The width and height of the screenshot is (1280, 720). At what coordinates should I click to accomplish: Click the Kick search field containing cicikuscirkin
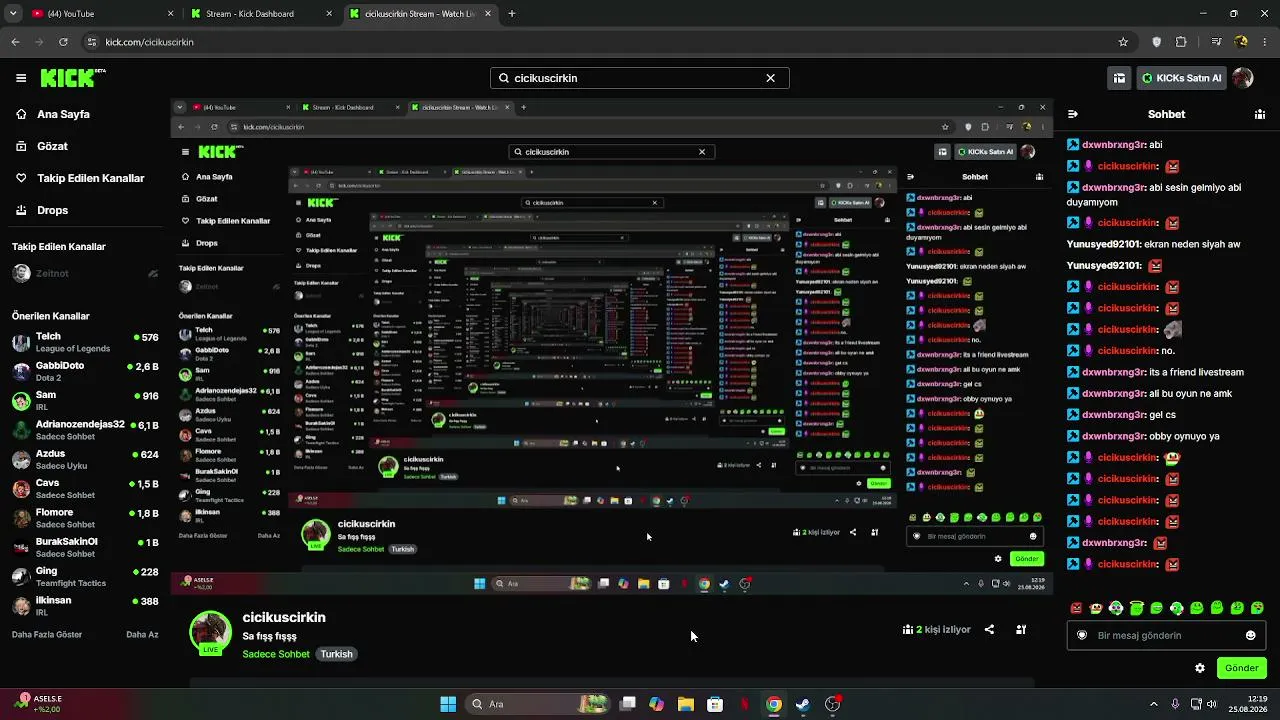pyautogui.click(x=640, y=78)
